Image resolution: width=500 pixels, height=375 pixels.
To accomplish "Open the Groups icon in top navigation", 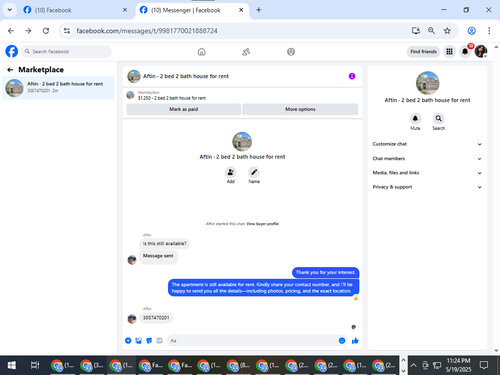I will (291, 52).
